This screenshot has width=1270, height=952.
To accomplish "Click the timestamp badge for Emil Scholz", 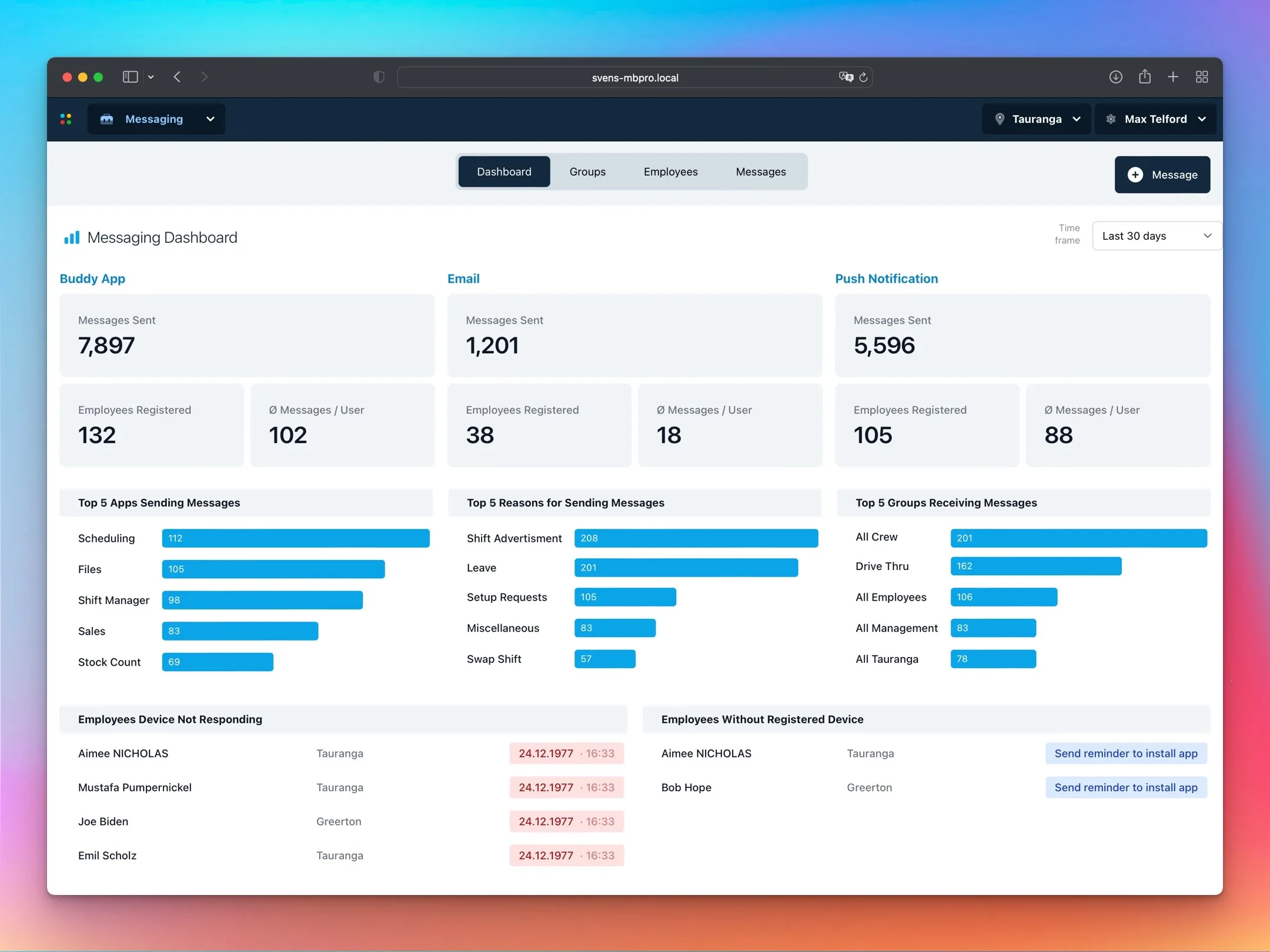I will click(566, 856).
